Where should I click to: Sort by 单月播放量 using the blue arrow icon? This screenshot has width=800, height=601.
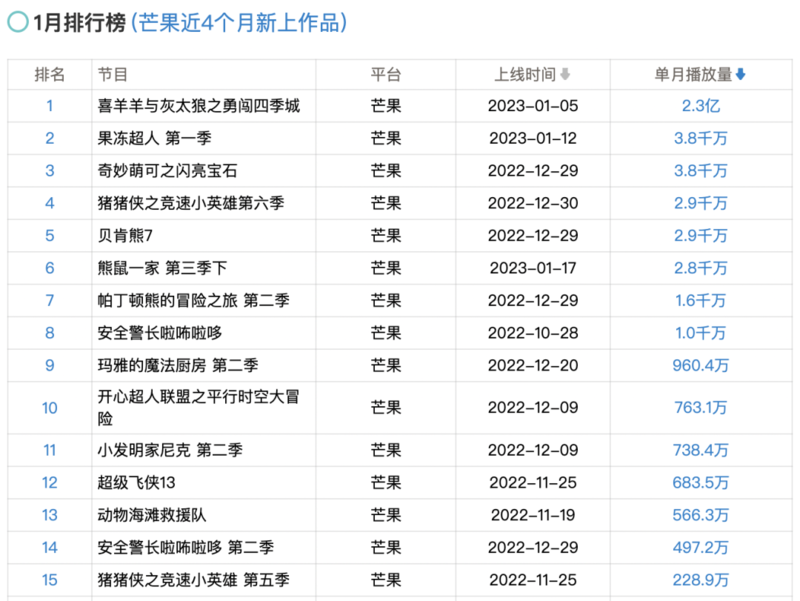click(x=740, y=74)
